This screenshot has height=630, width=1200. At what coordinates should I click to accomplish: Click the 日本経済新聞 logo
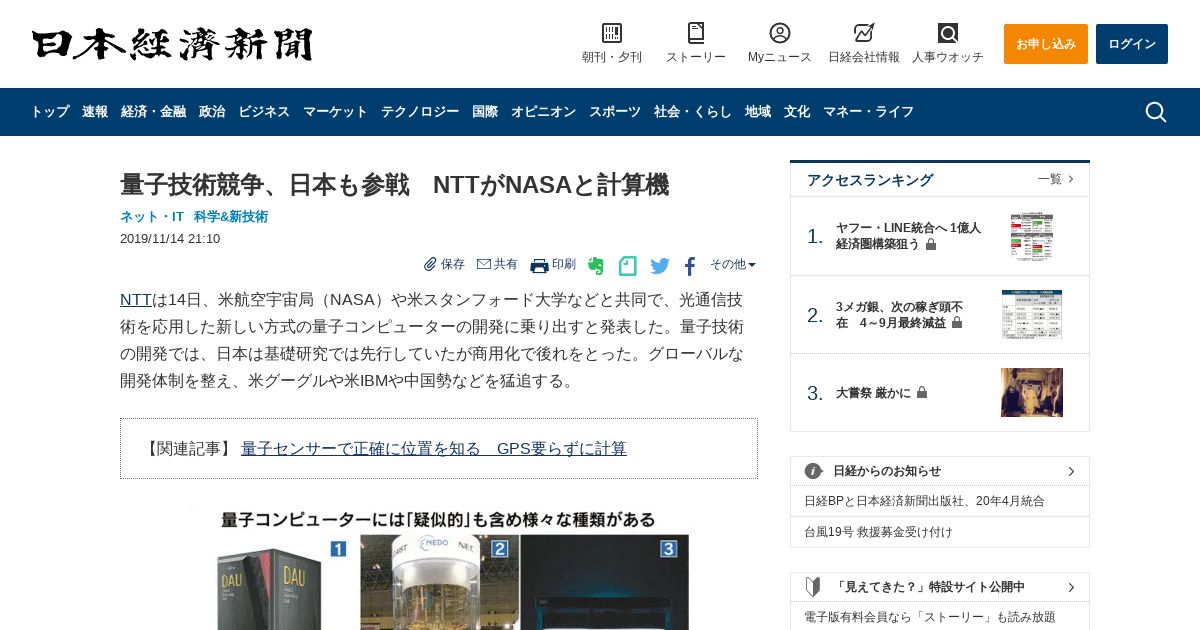tap(172, 45)
